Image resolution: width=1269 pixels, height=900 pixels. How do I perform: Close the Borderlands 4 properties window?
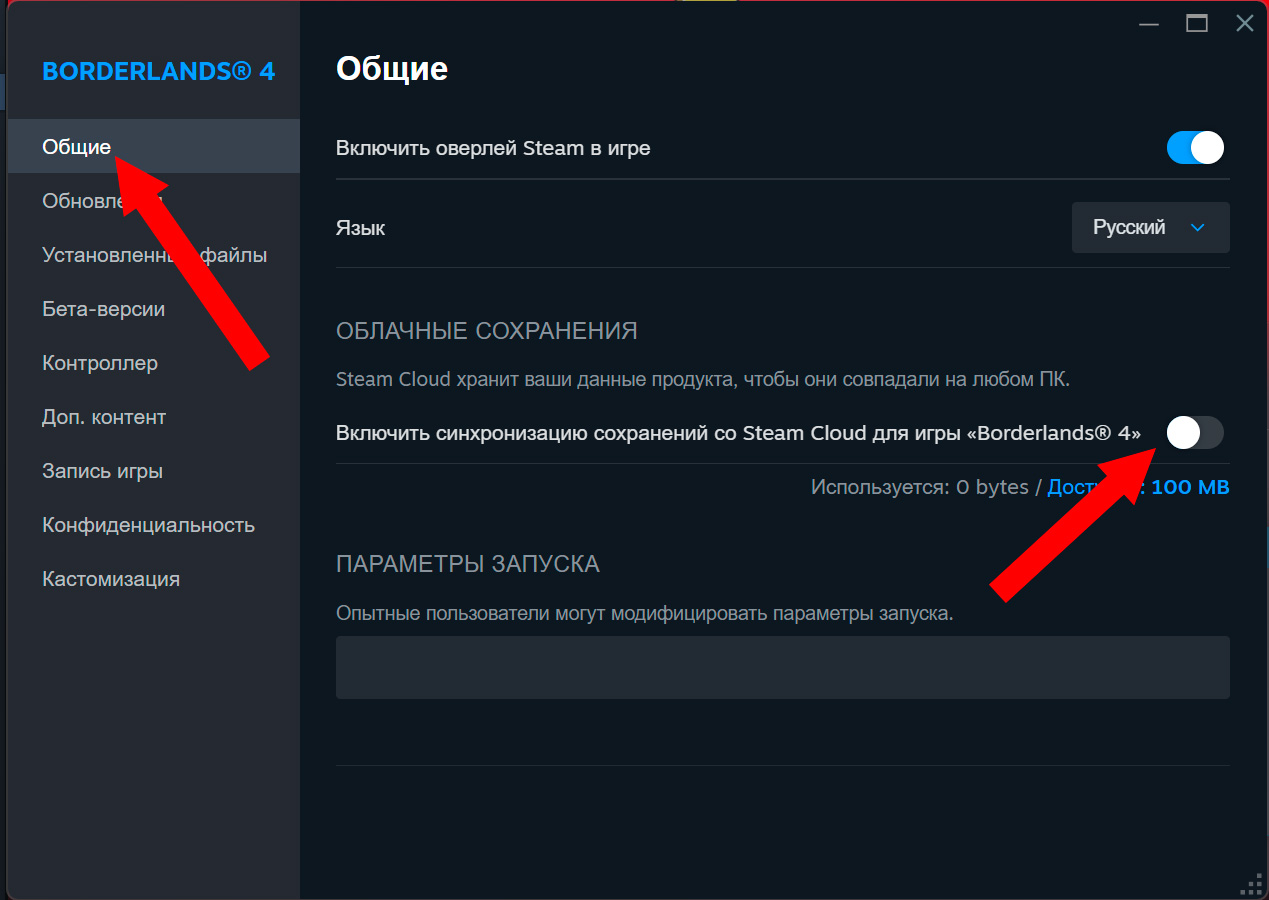point(1244,24)
